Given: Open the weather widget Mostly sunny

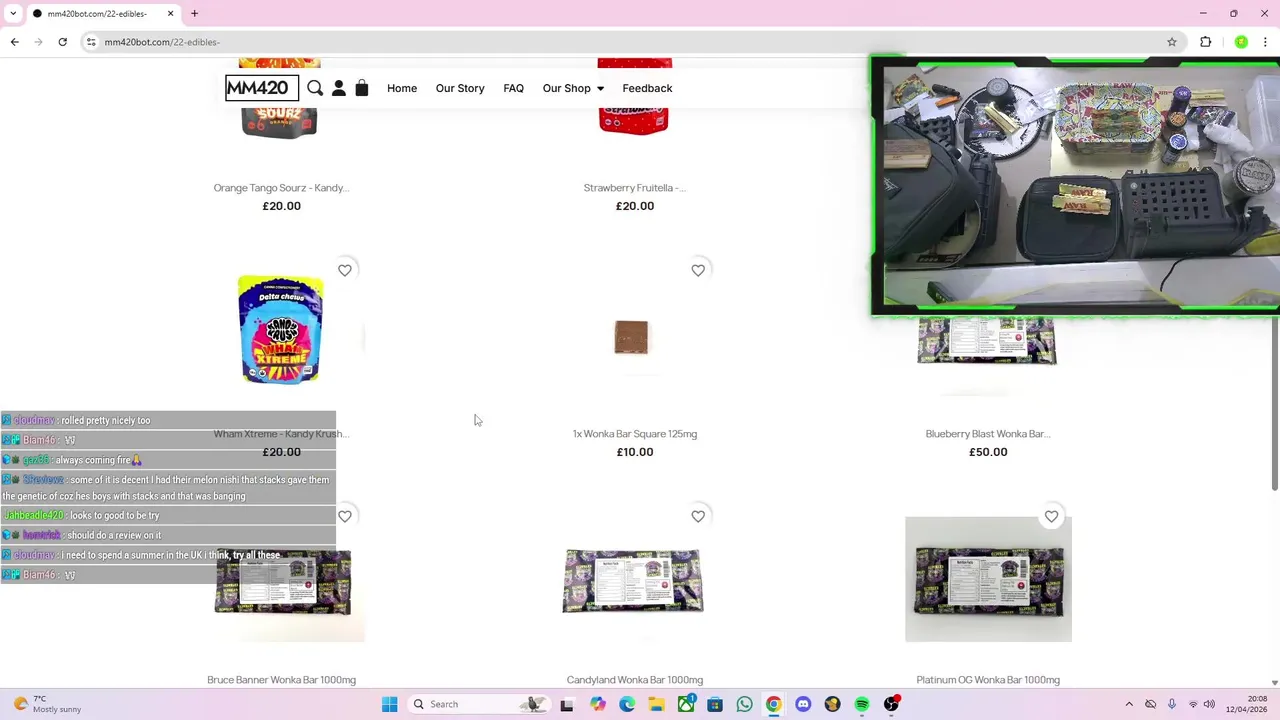Looking at the screenshot, I should click(46, 704).
